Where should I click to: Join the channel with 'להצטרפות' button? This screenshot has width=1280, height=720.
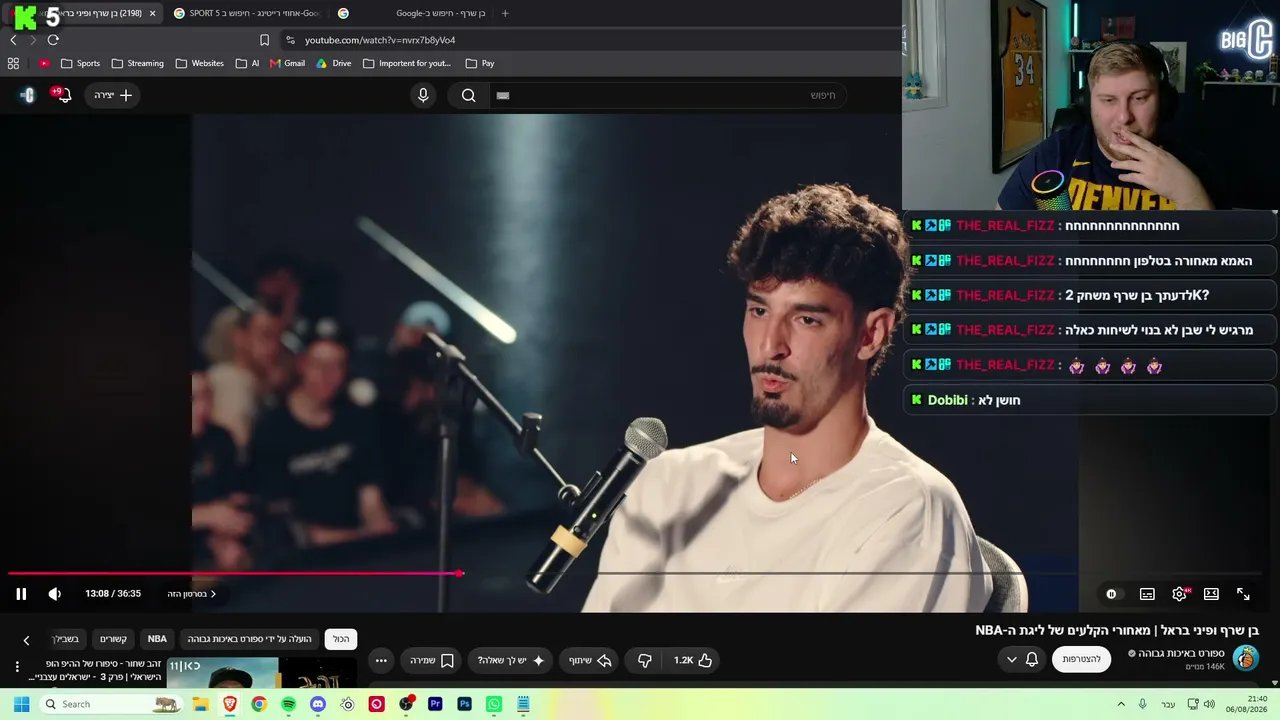(x=1081, y=659)
